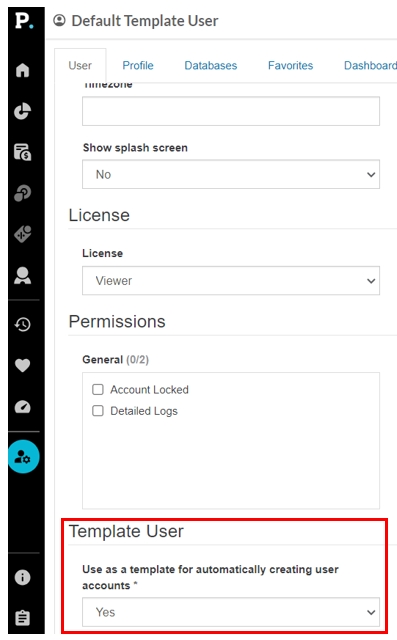The width and height of the screenshot is (397, 640).
Task: Open the dashboard gauge icon
Action: pyautogui.click(x=22, y=407)
